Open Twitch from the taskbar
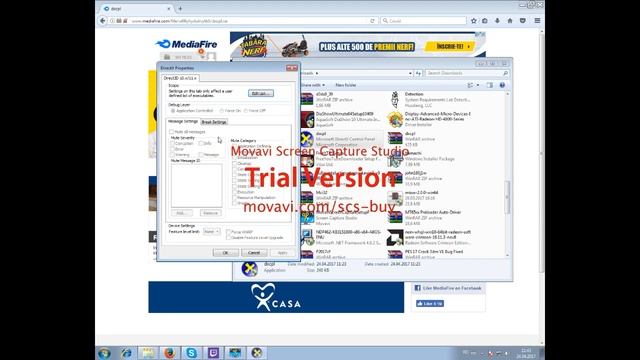This screenshot has width=640, height=360. [213, 353]
